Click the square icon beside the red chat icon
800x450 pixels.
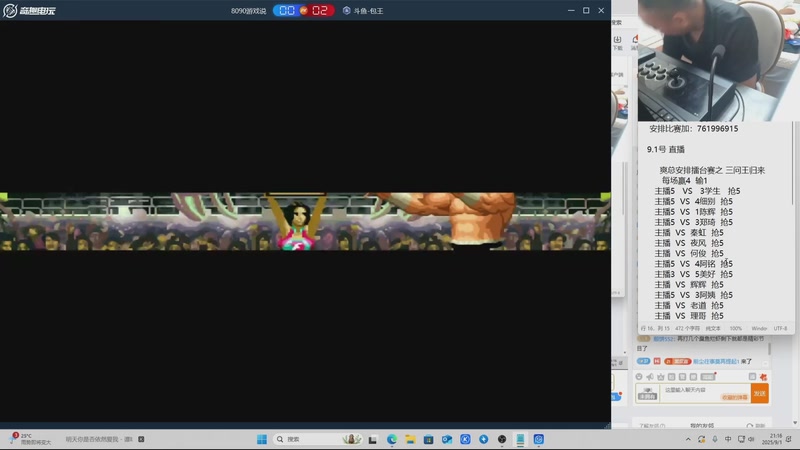(x=752, y=377)
